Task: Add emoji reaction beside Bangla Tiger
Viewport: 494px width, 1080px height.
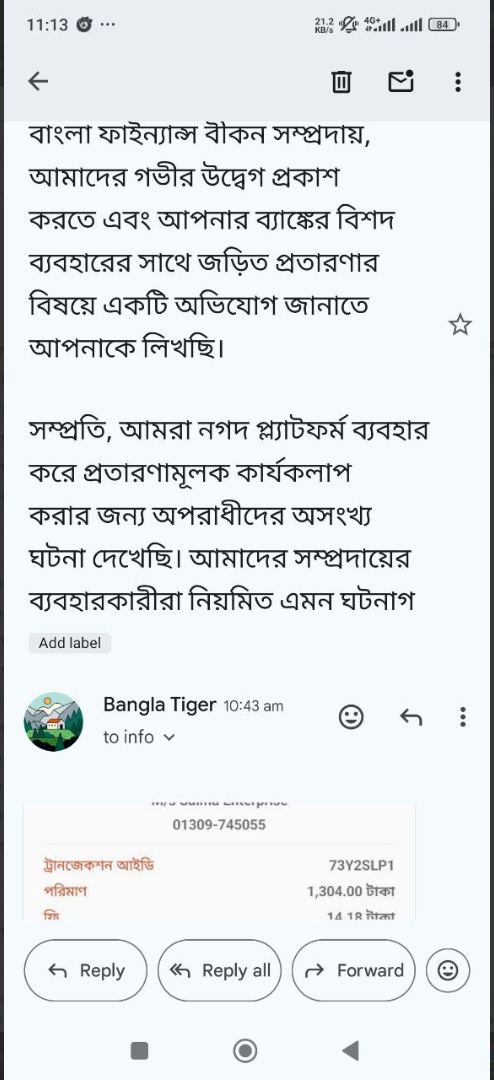Action: click(351, 717)
